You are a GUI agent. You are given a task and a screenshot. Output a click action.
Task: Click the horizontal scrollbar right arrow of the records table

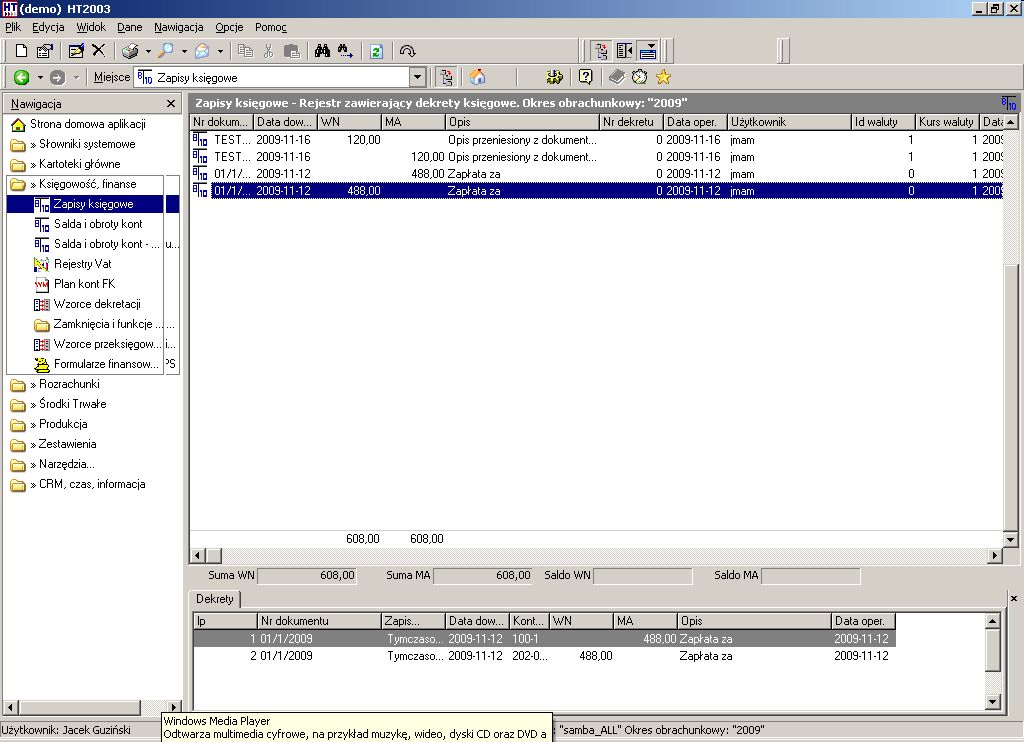995,556
